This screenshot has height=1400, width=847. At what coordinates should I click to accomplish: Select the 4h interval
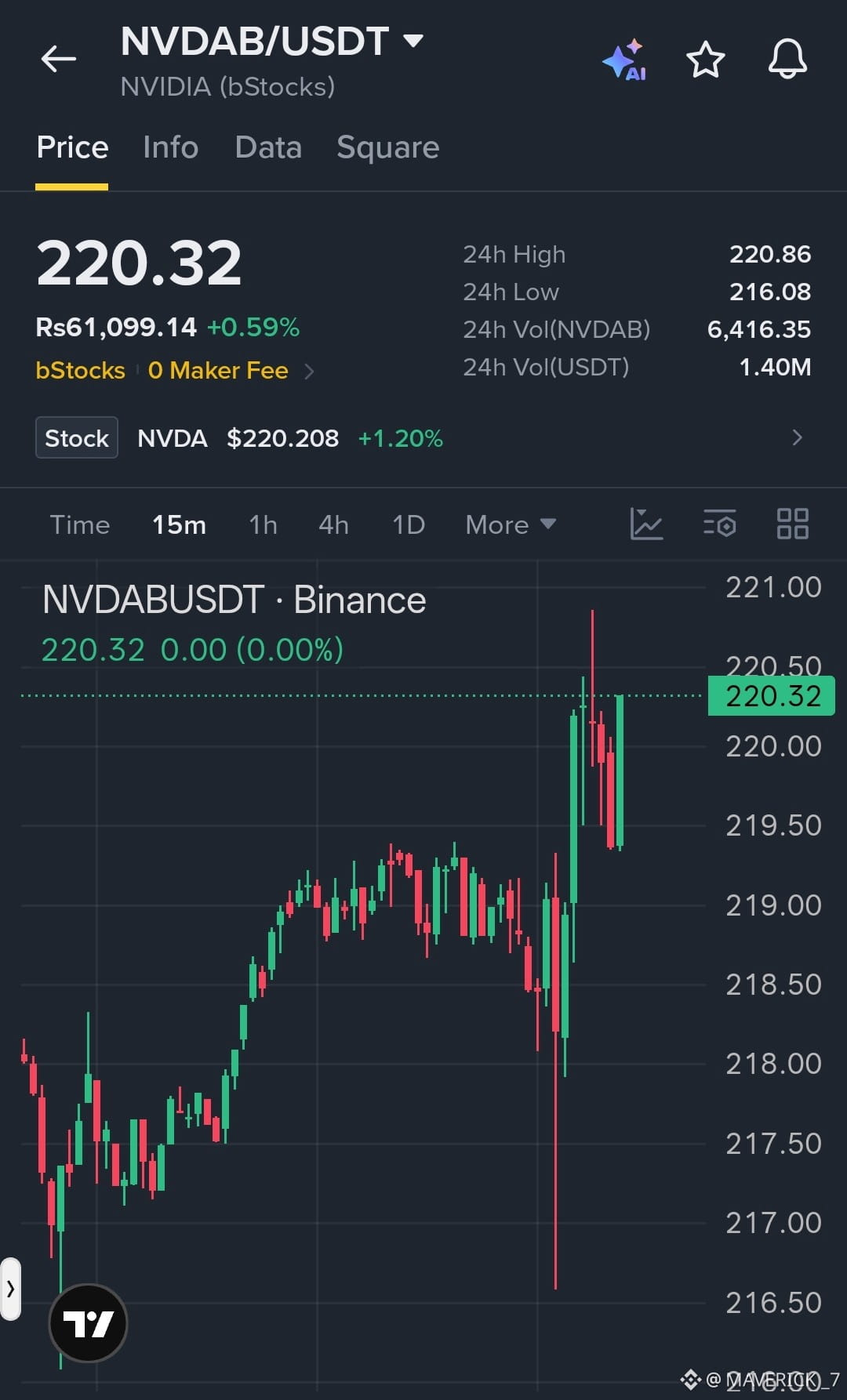333,524
